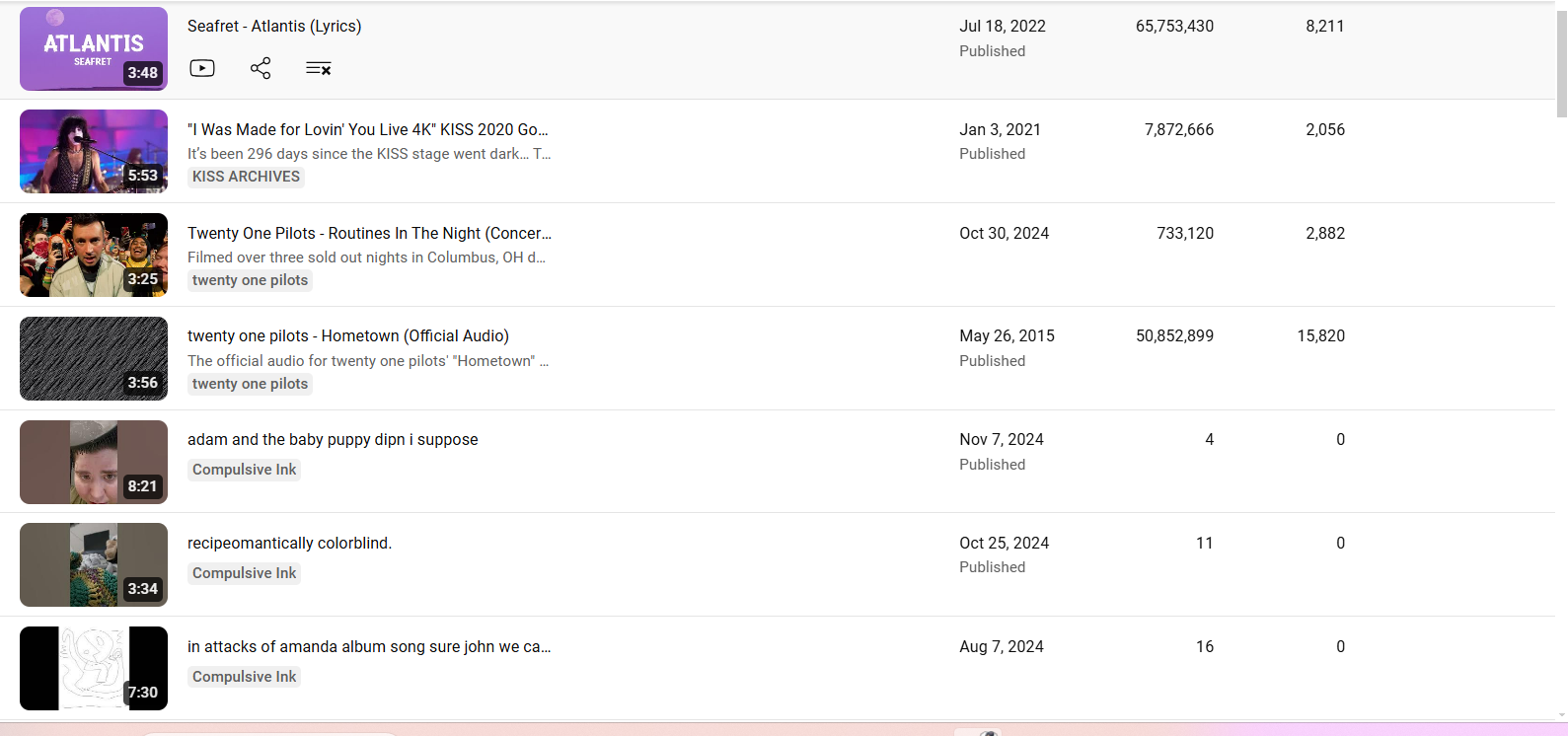Select Compulsive Ink tag under recipeomantically colorblind
The image size is (1568, 736).
tap(244, 573)
